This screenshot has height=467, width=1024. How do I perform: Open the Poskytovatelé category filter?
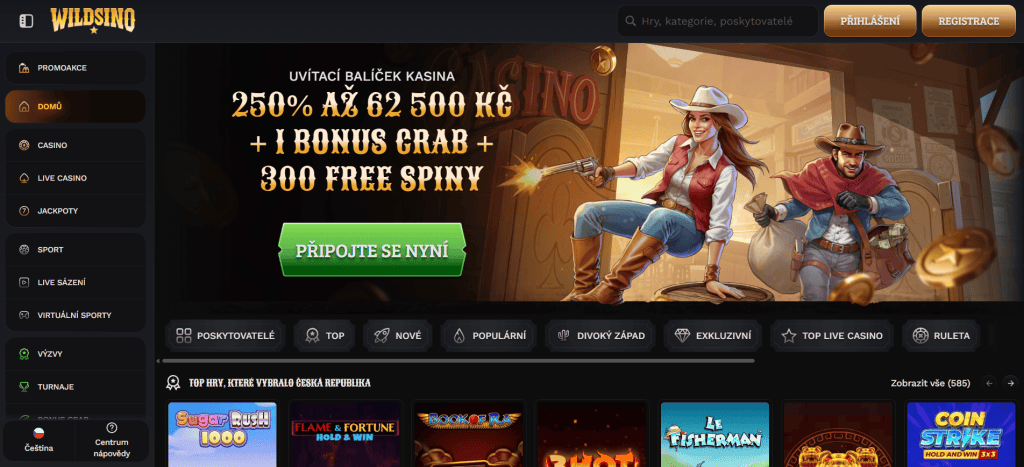(225, 336)
